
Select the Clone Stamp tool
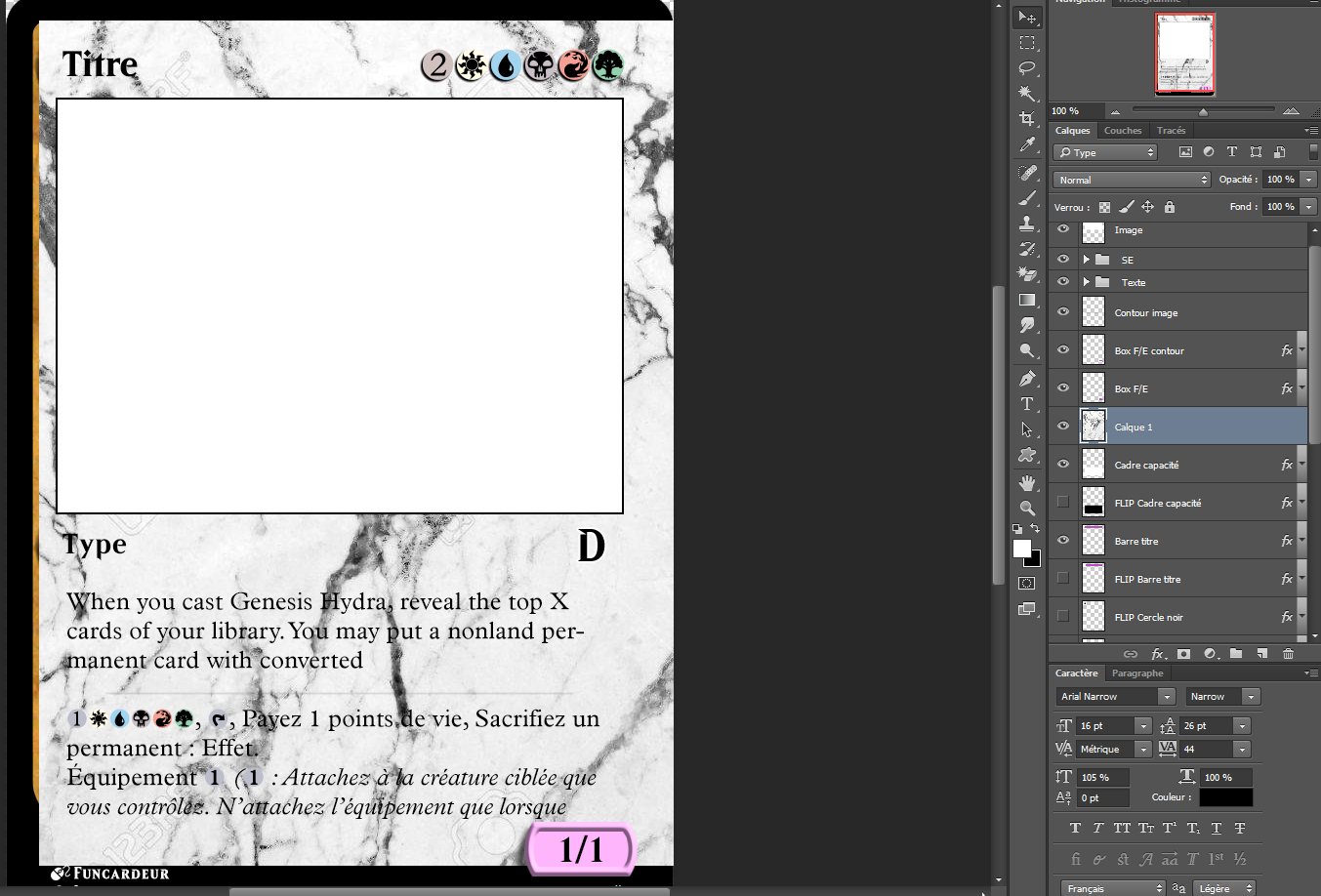pos(1027,224)
